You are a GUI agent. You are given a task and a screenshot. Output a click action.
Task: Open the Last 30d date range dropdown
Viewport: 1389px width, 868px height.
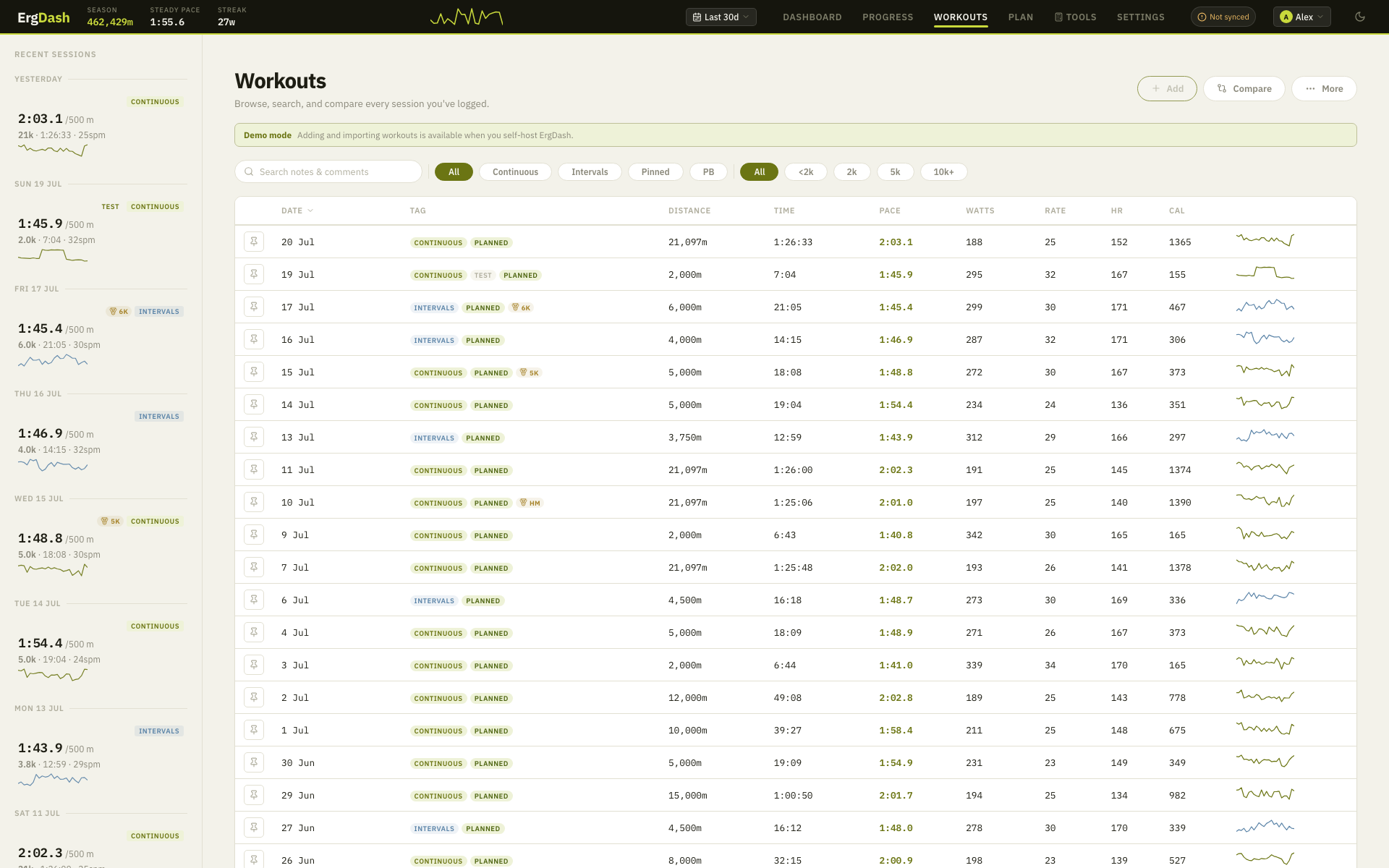pyautogui.click(x=721, y=17)
